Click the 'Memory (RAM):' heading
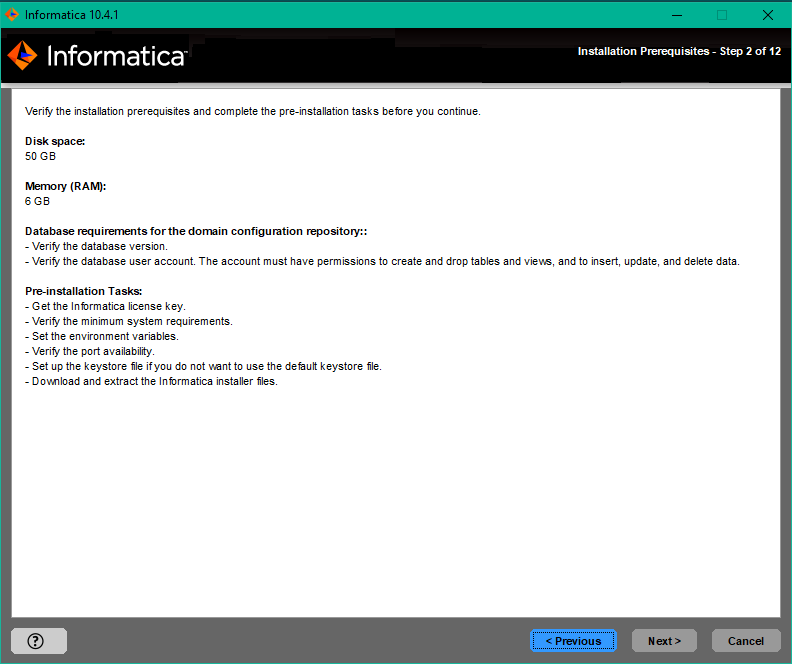The height and width of the screenshot is (664, 792). click(x=66, y=186)
